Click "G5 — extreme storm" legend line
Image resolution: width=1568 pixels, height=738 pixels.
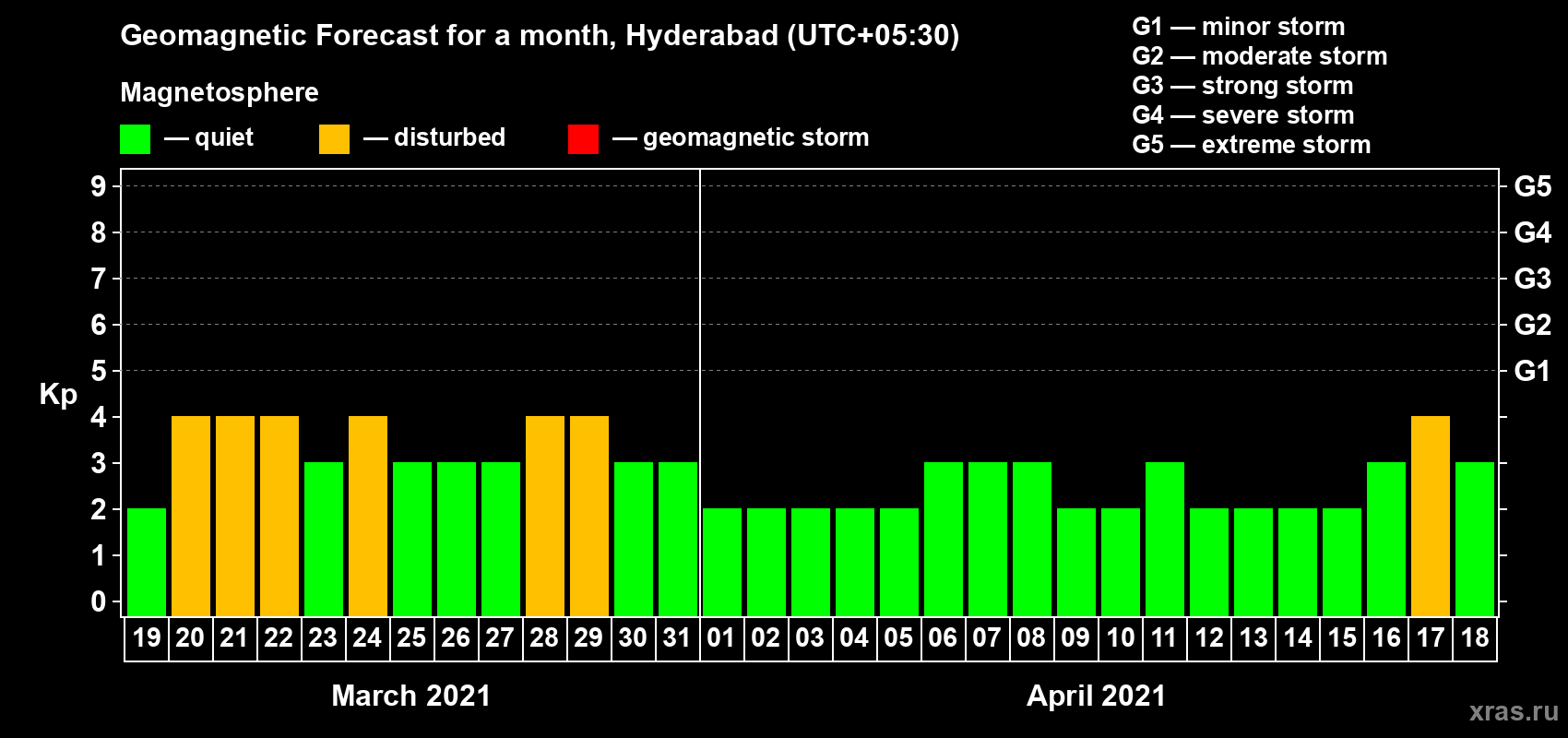click(1252, 145)
